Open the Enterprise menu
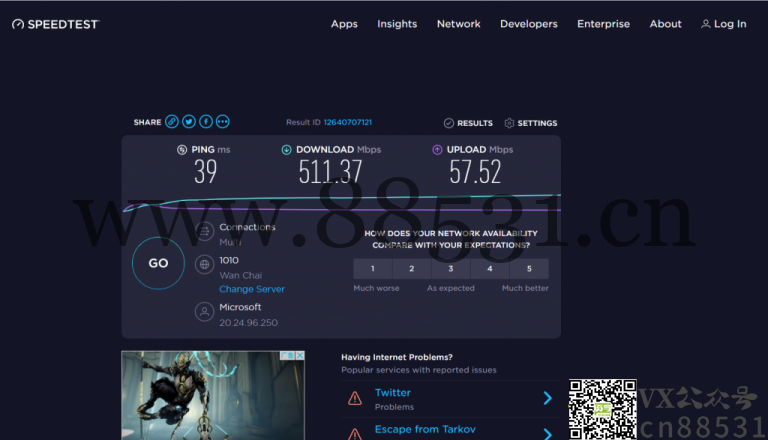The height and width of the screenshot is (440, 768). (603, 24)
